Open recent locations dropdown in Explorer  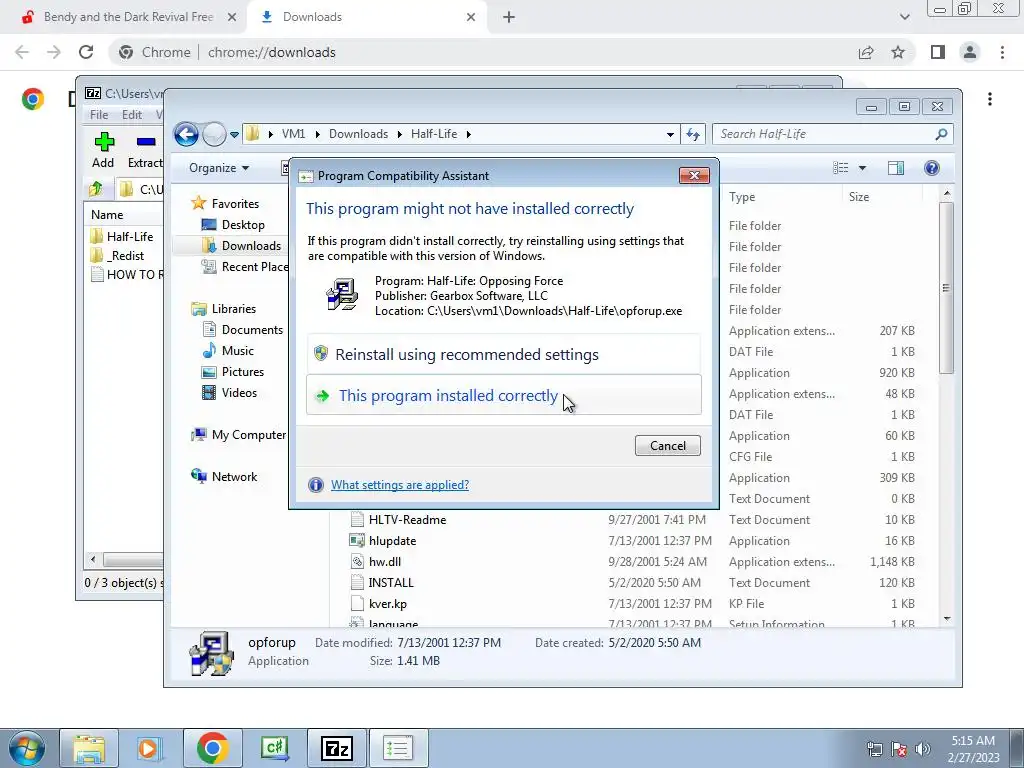point(234,135)
